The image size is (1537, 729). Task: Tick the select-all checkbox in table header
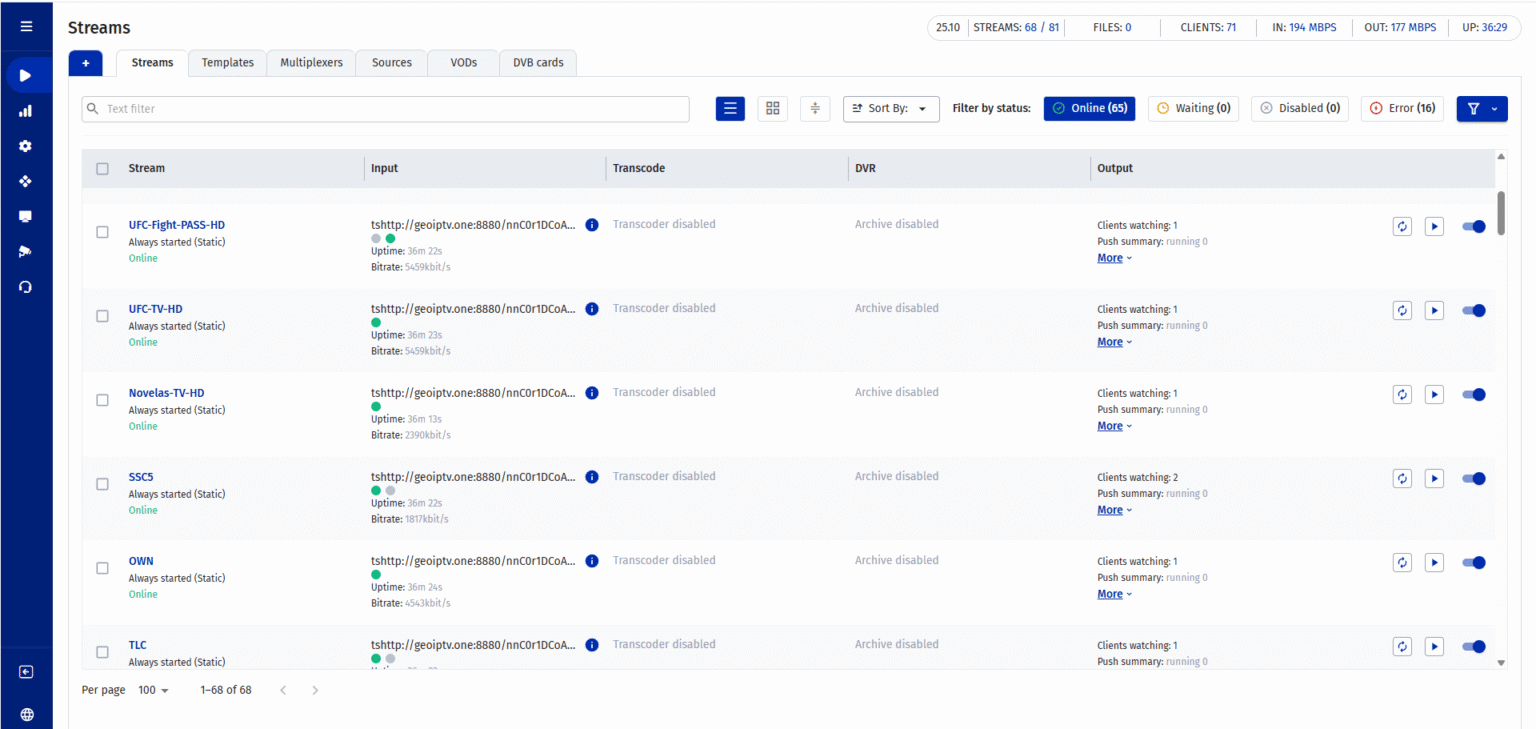pyautogui.click(x=102, y=169)
